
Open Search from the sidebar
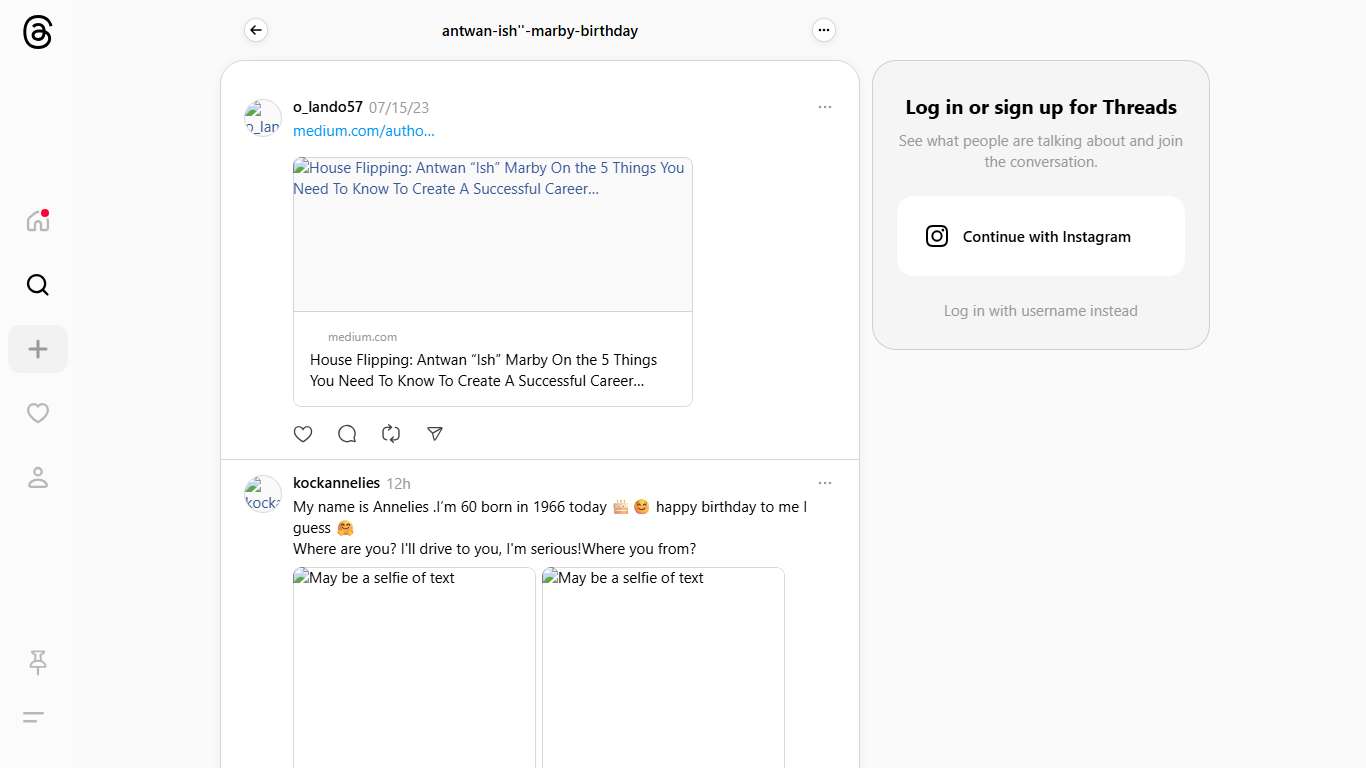point(38,285)
